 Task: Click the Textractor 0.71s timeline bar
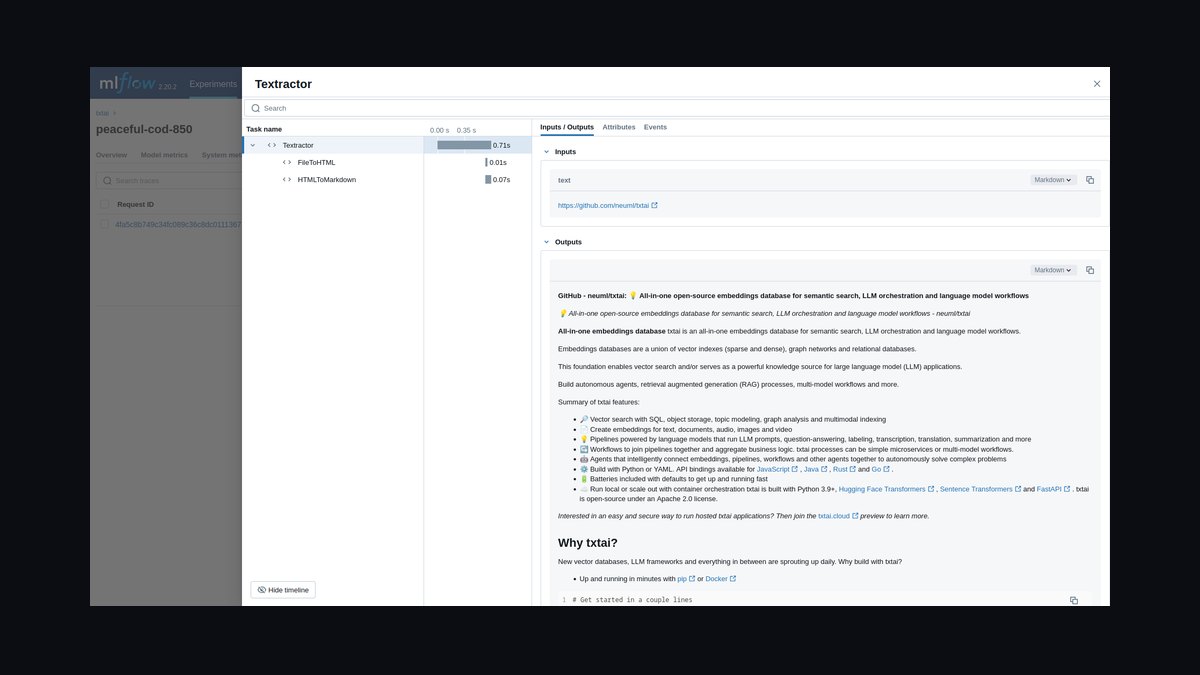(x=464, y=145)
